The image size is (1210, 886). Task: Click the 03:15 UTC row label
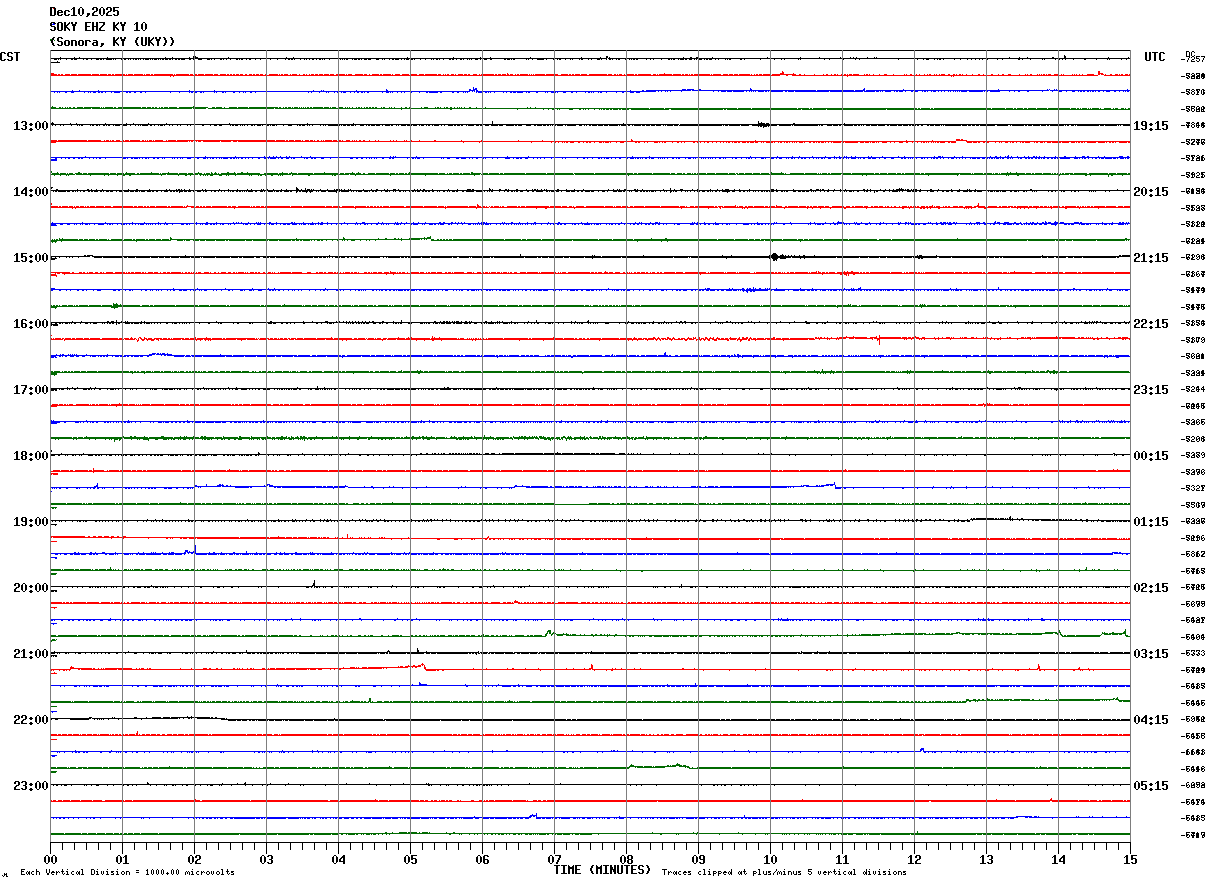[x=1151, y=654]
